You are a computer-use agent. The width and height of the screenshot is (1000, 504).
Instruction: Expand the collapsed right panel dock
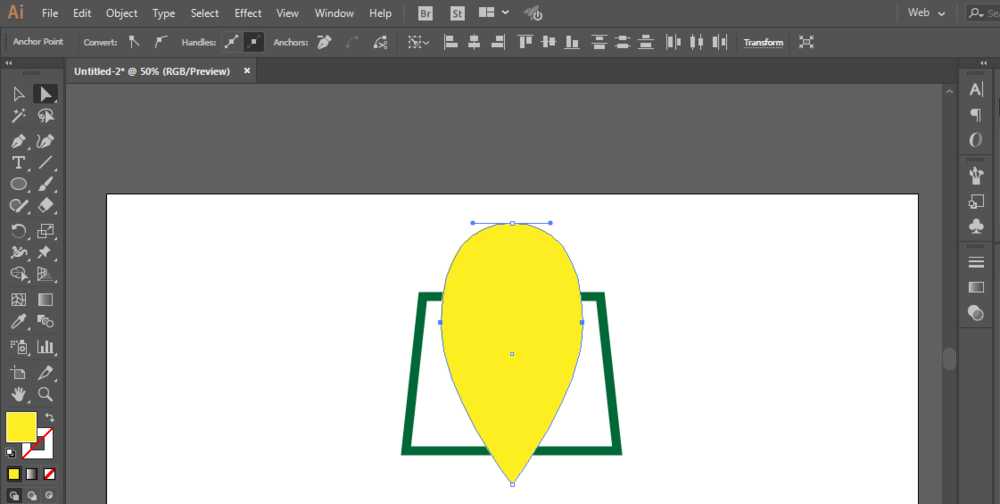coord(983,63)
